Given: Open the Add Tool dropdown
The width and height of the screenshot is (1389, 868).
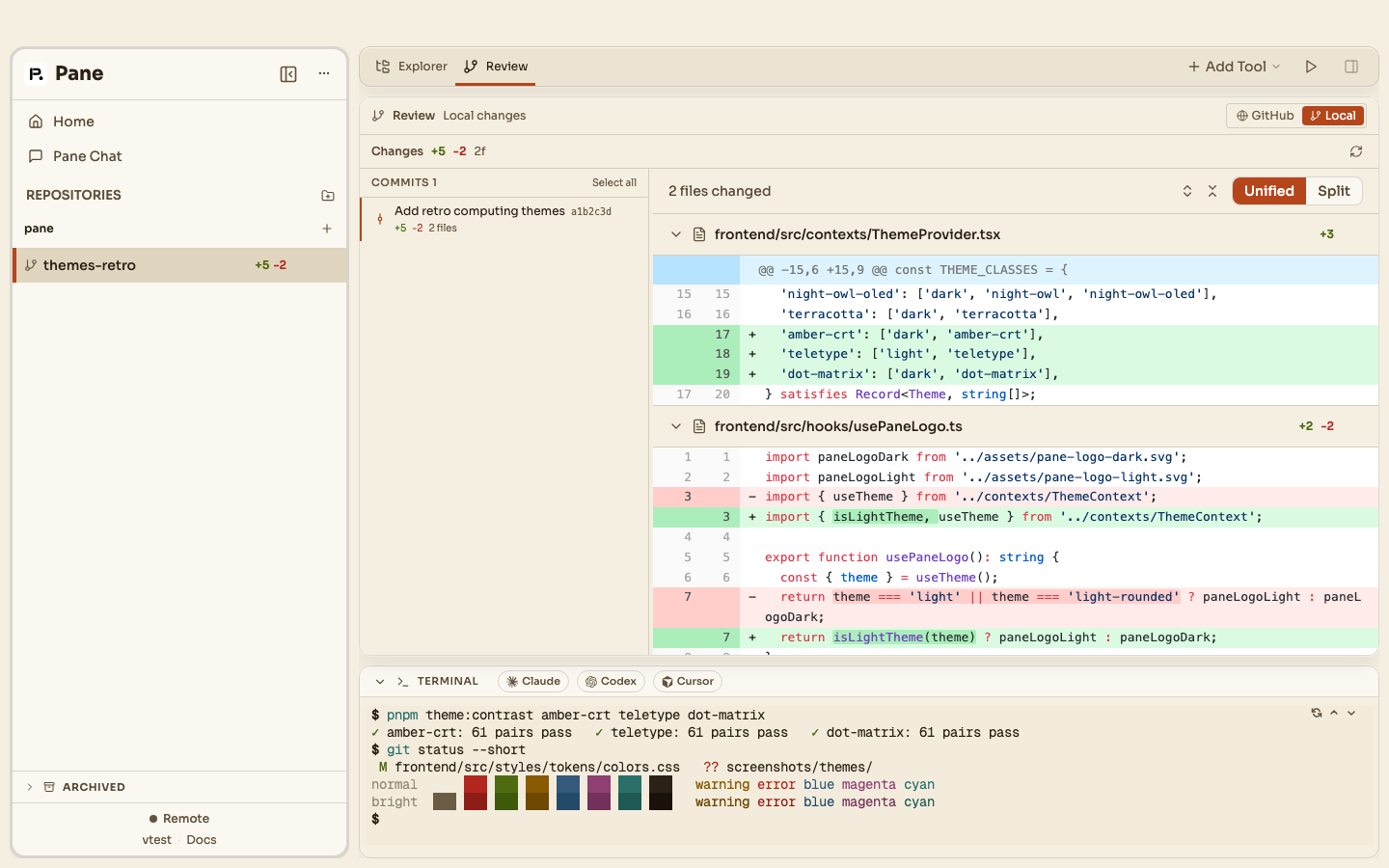Looking at the screenshot, I should click(x=1234, y=67).
